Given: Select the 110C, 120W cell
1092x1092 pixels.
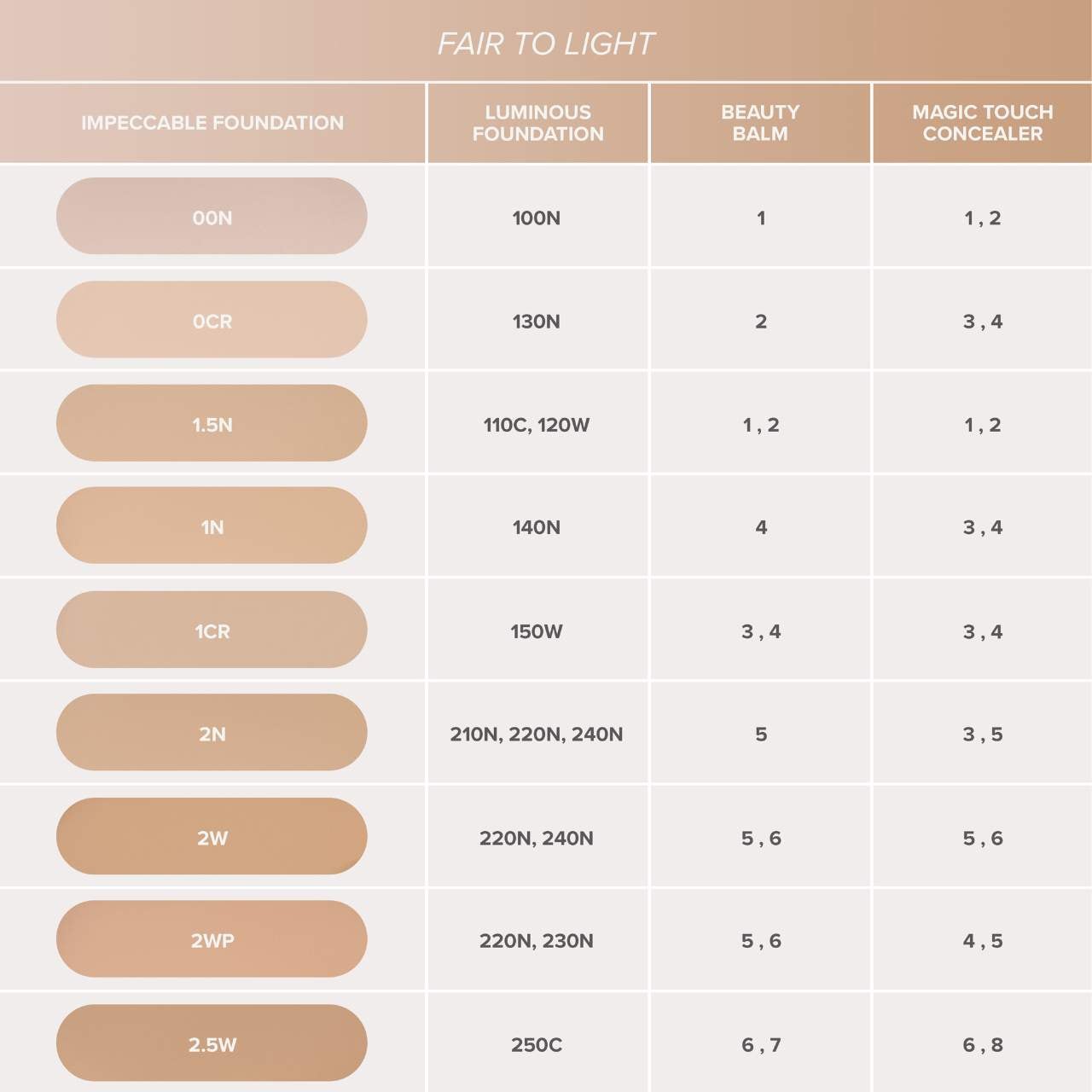Looking at the screenshot, I should (x=537, y=425).
